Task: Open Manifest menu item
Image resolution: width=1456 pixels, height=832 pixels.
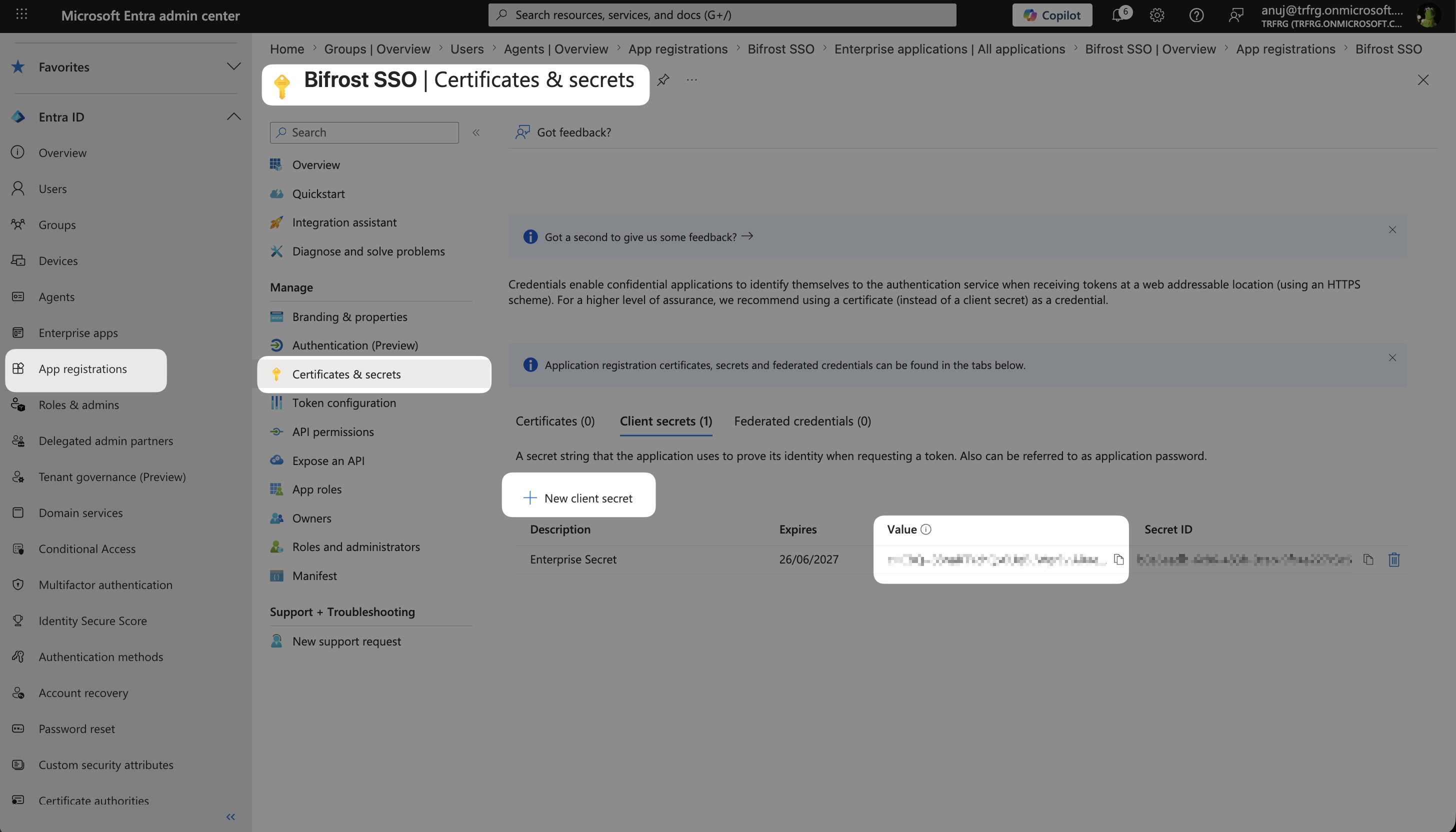Action: point(314,576)
